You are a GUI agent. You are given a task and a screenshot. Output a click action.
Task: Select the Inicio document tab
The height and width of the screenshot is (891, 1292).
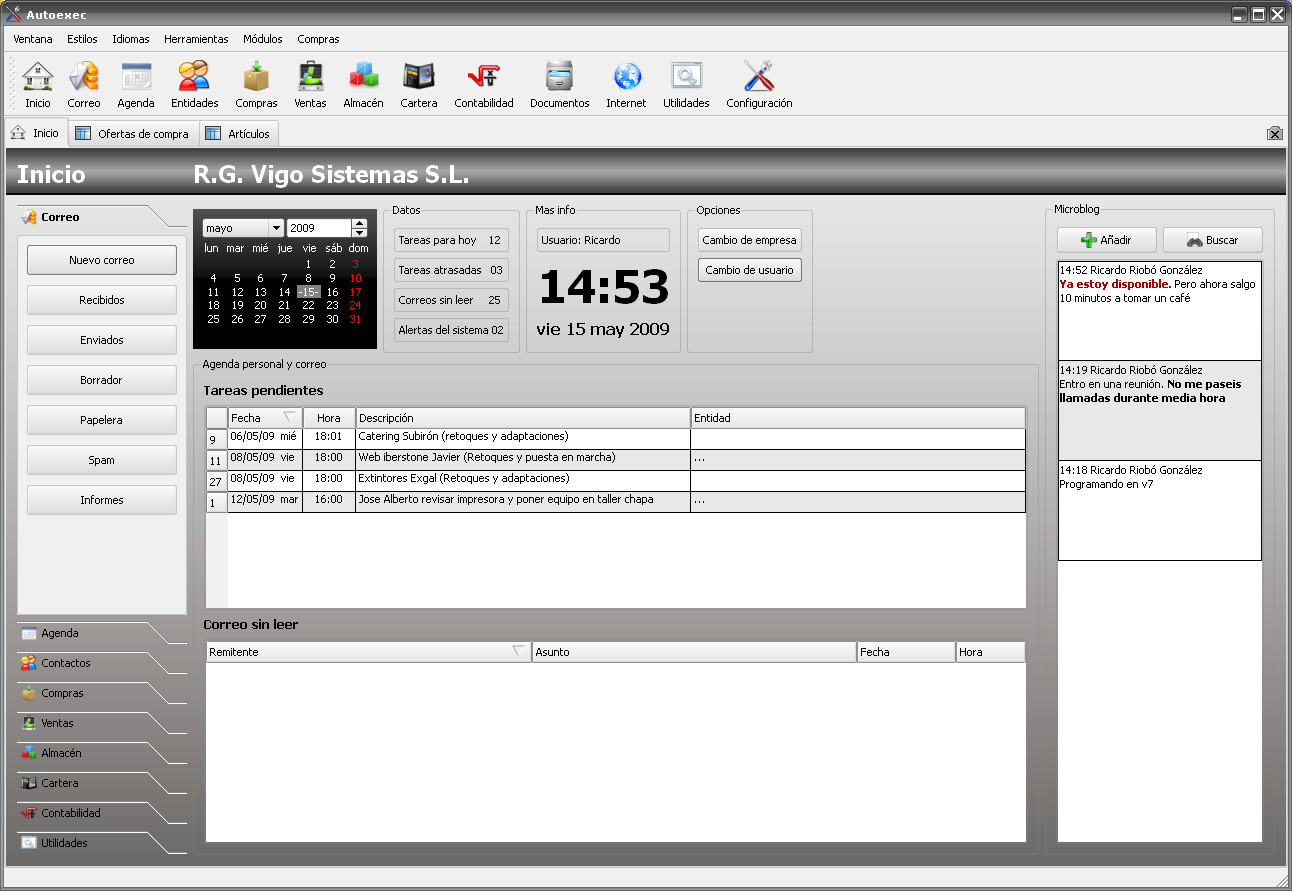click(36, 132)
